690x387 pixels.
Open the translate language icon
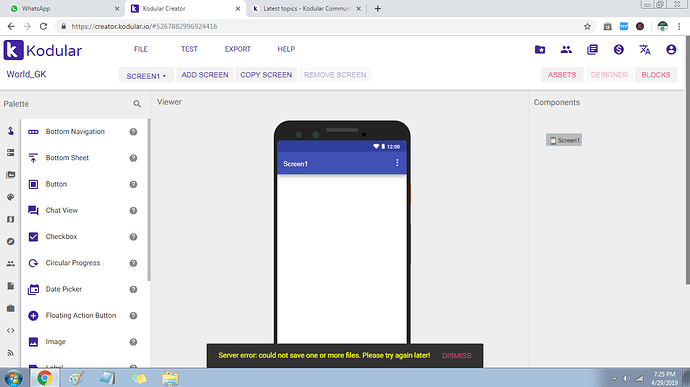(x=645, y=50)
